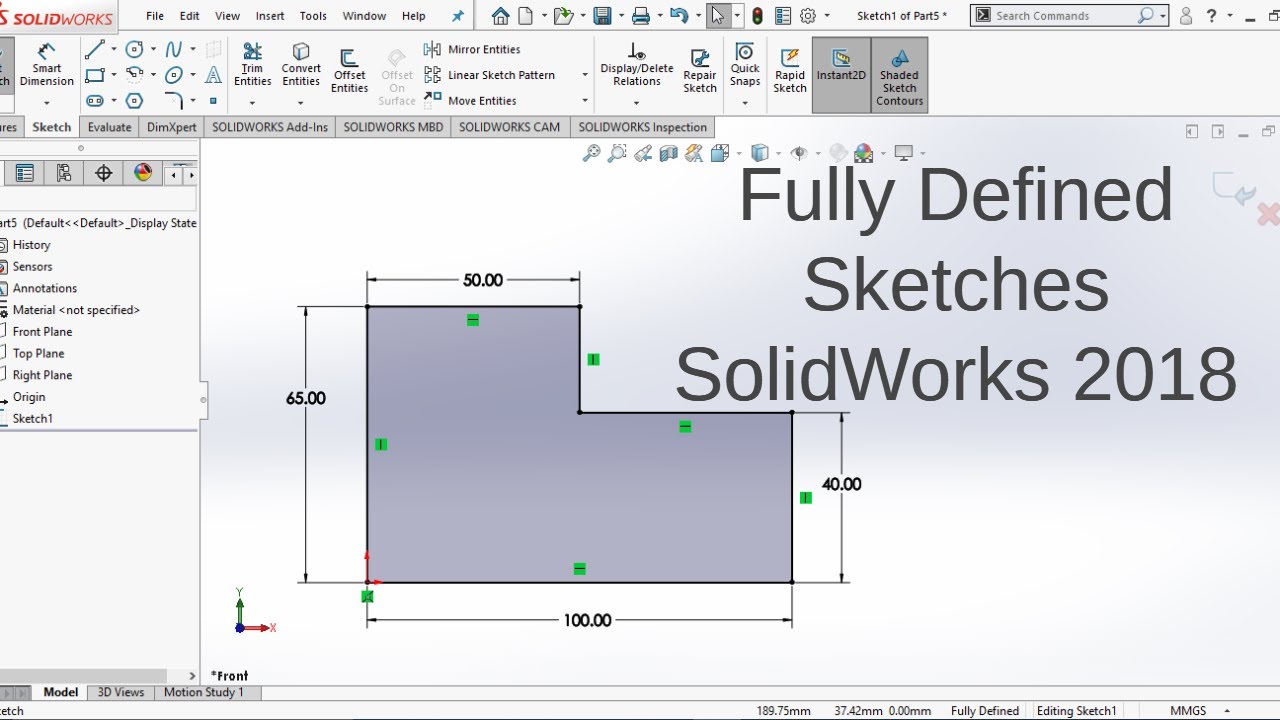Click Move Entities
This screenshot has height=720, width=1280.
coord(470,101)
